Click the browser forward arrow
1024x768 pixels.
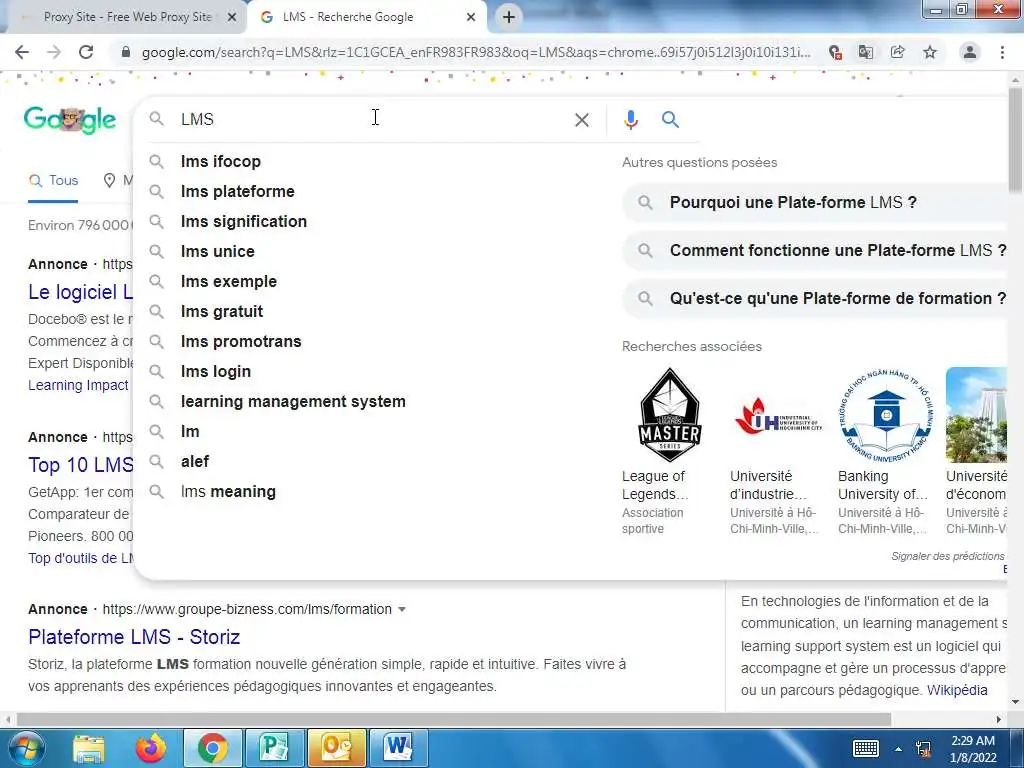click(54, 52)
